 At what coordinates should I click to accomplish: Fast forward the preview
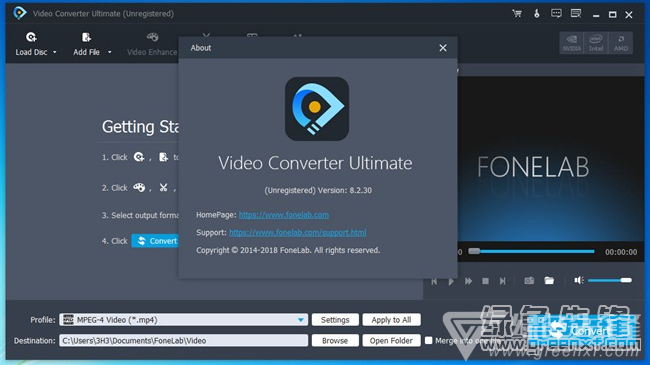[x=468, y=281]
